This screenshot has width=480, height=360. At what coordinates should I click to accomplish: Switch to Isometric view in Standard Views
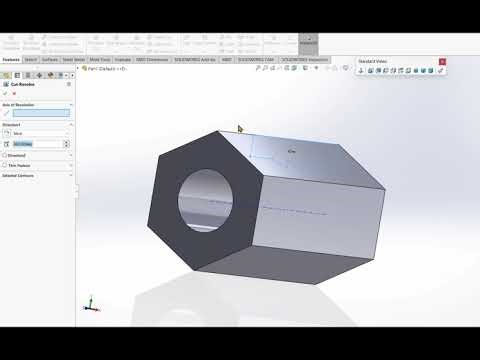coord(415,70)
